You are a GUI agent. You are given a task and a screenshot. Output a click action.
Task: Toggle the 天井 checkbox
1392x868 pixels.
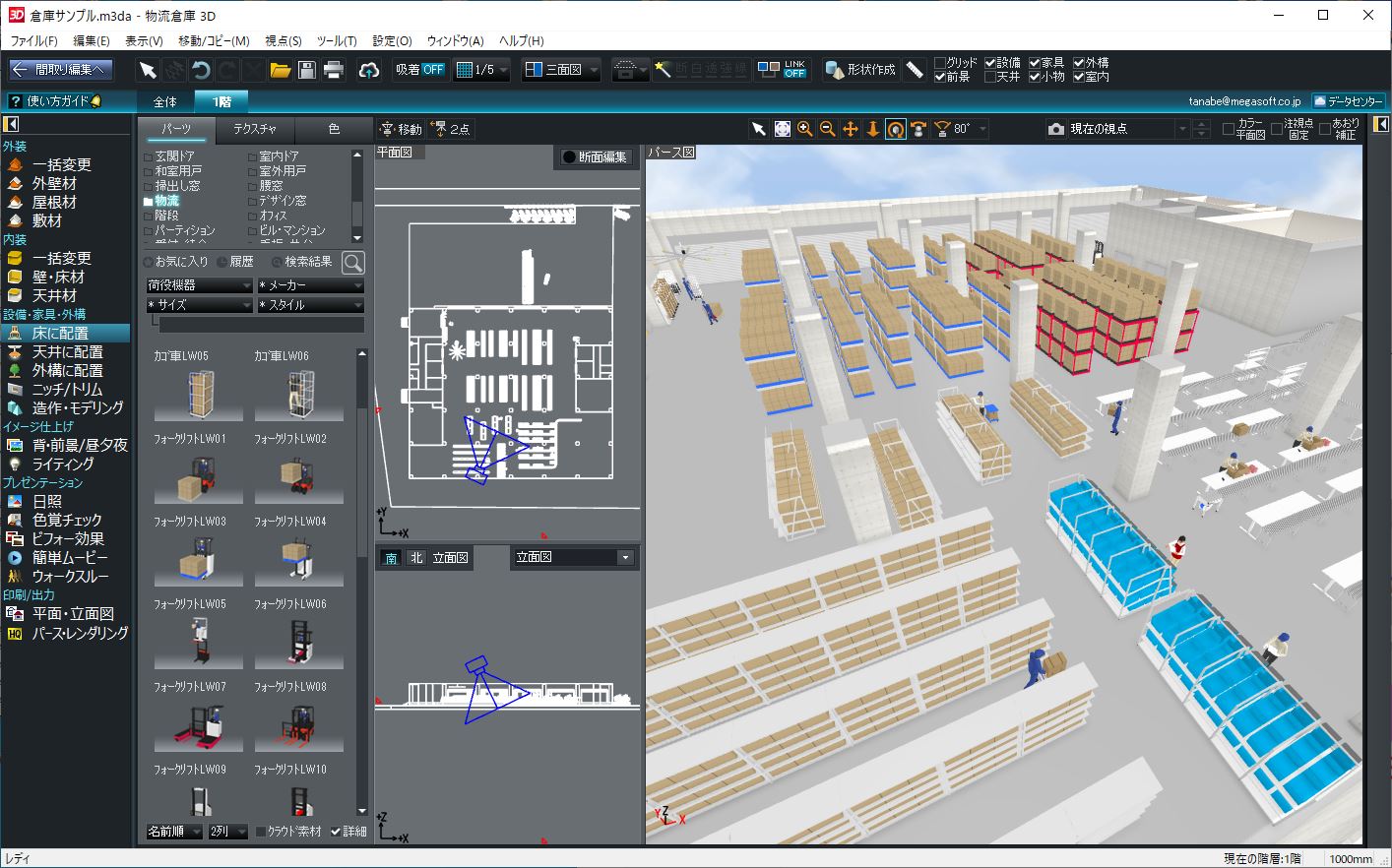click(x=990, y=77)
